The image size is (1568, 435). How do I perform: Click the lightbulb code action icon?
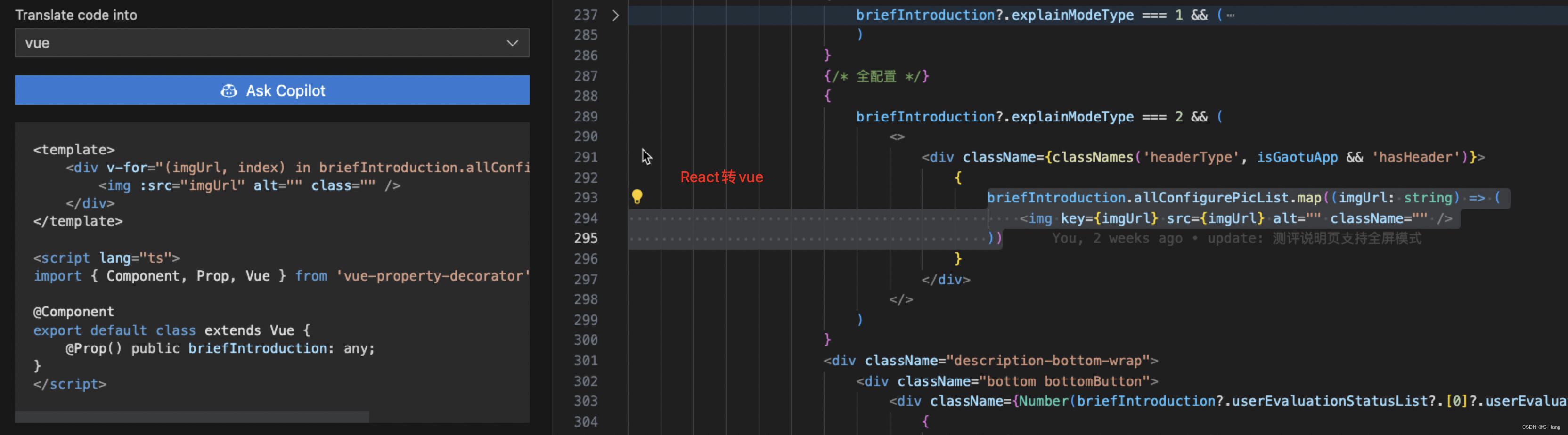pyautogui.click(x=637, y=196)
